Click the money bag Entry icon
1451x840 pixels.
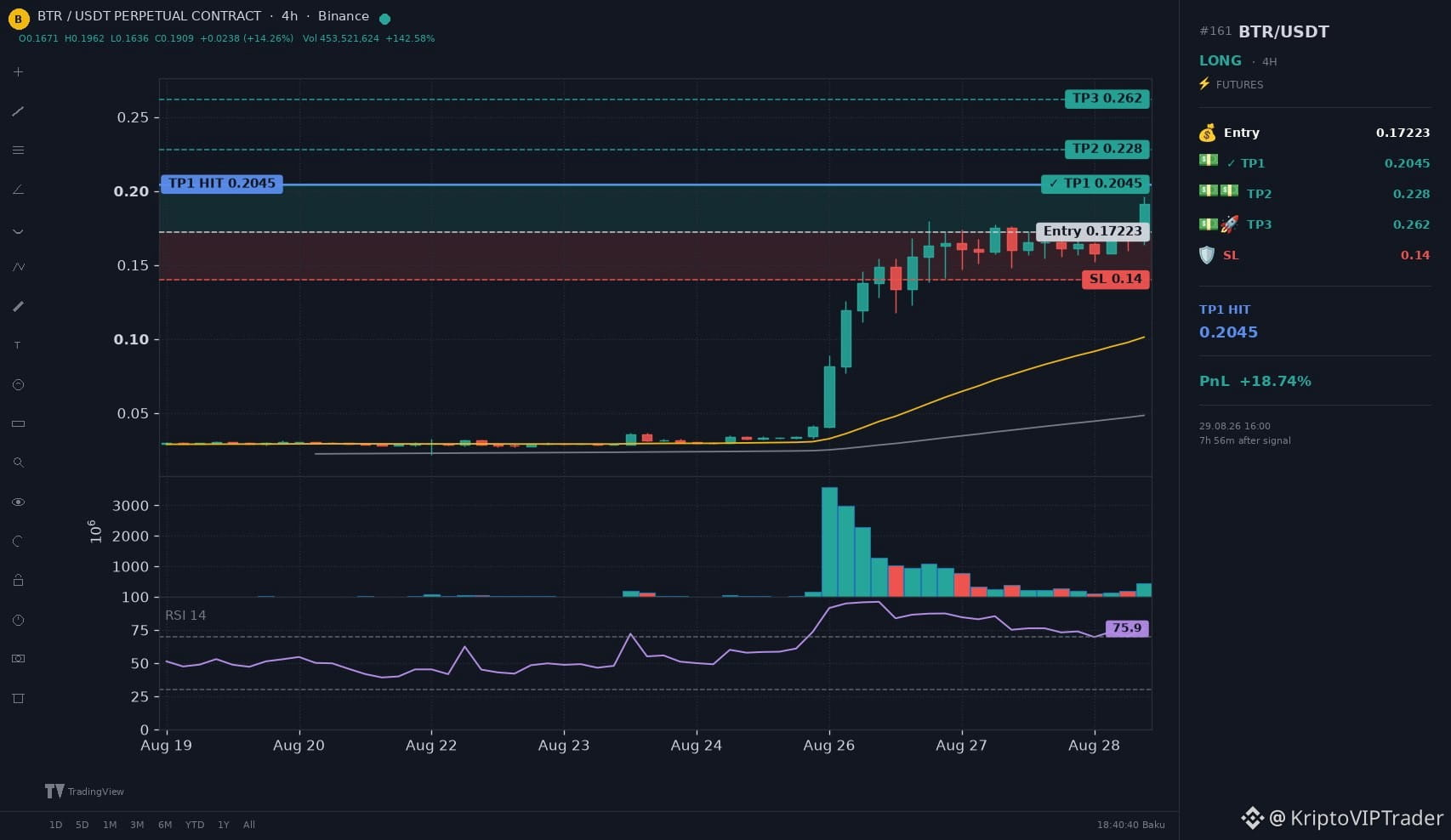(x=1207, y=133)
